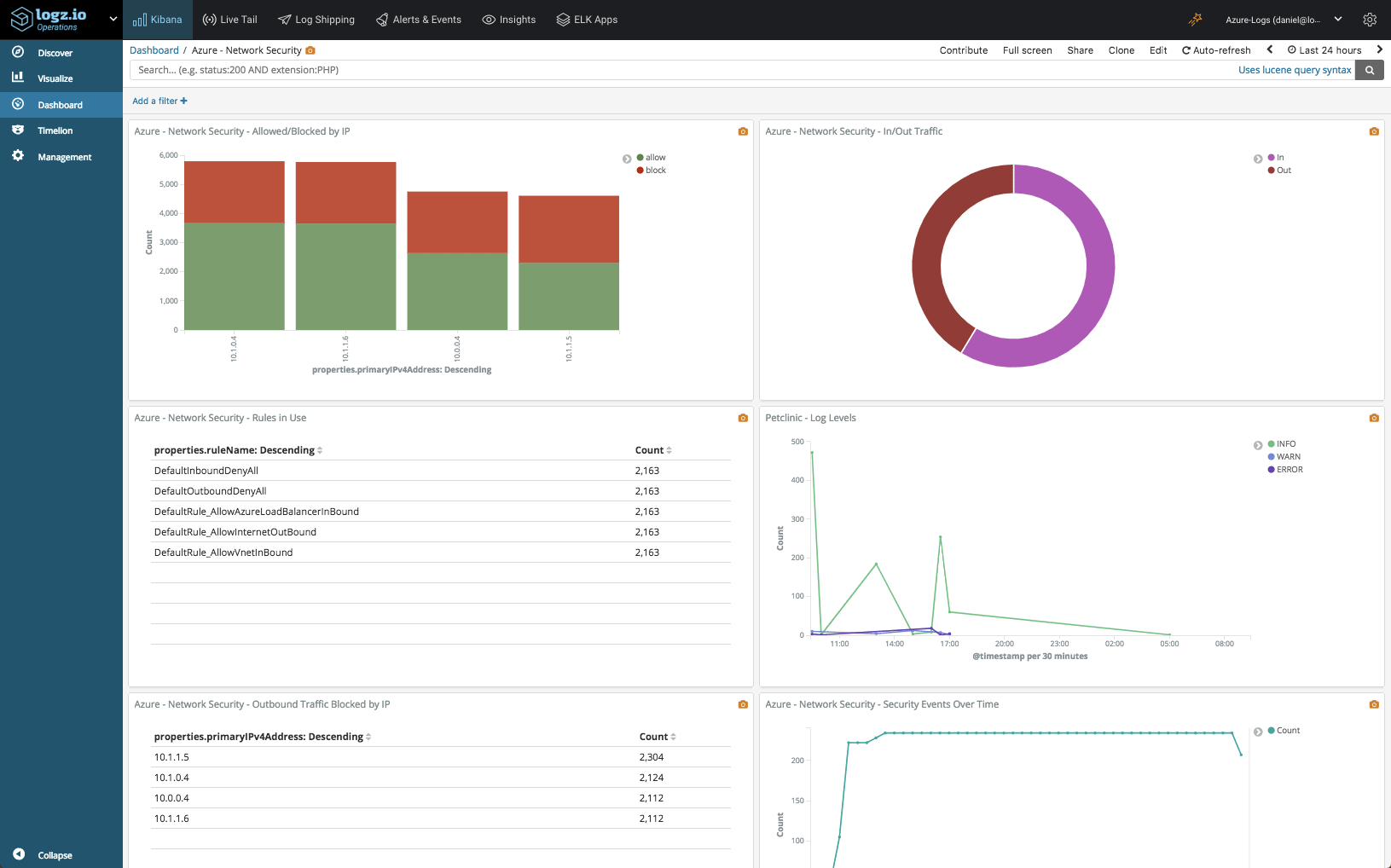Screen dimensions: 1391x868
Task: Toggle the Count legend in Security Events chart
Action: [x=1284, y=731]
